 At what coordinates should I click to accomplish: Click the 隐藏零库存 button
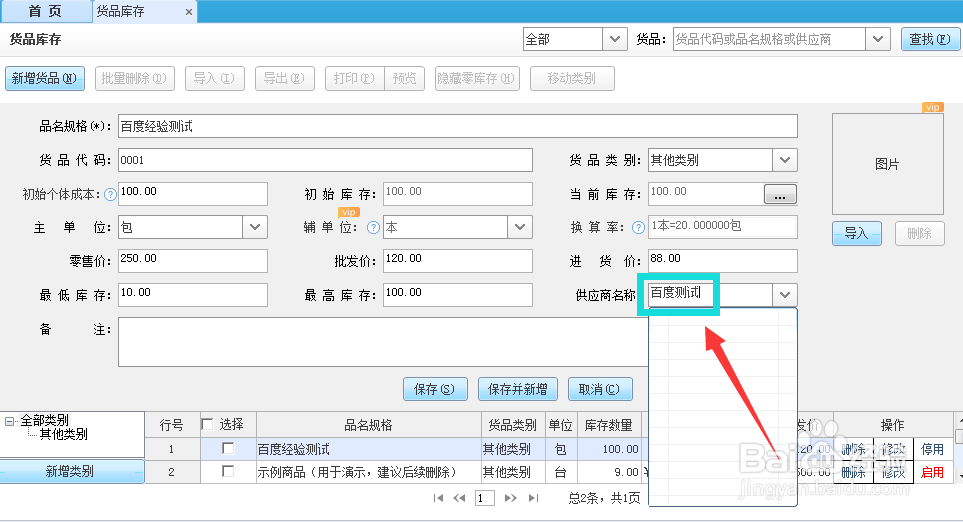477,79
